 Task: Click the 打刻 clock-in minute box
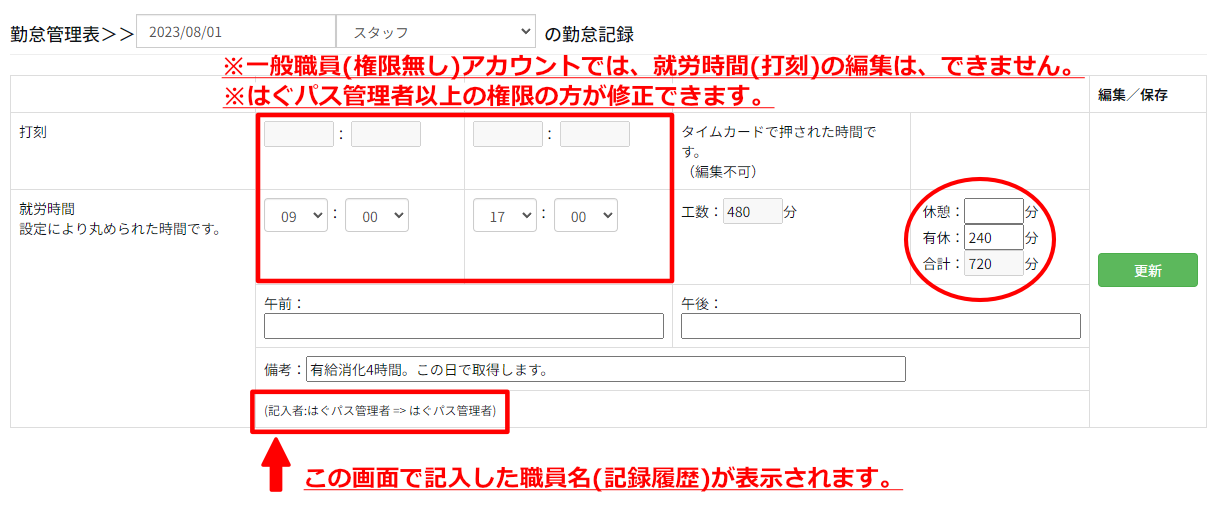pos(386,134)
